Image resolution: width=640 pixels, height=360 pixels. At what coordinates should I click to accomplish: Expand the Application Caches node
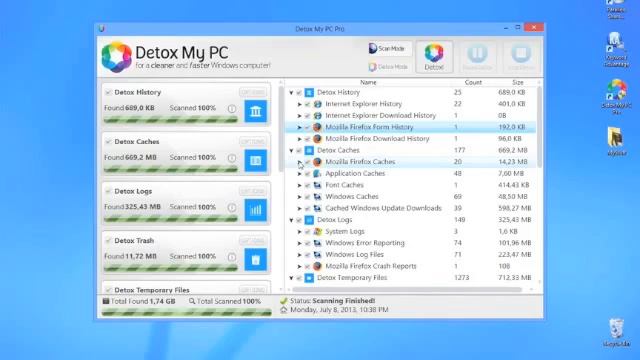[300, 174]
